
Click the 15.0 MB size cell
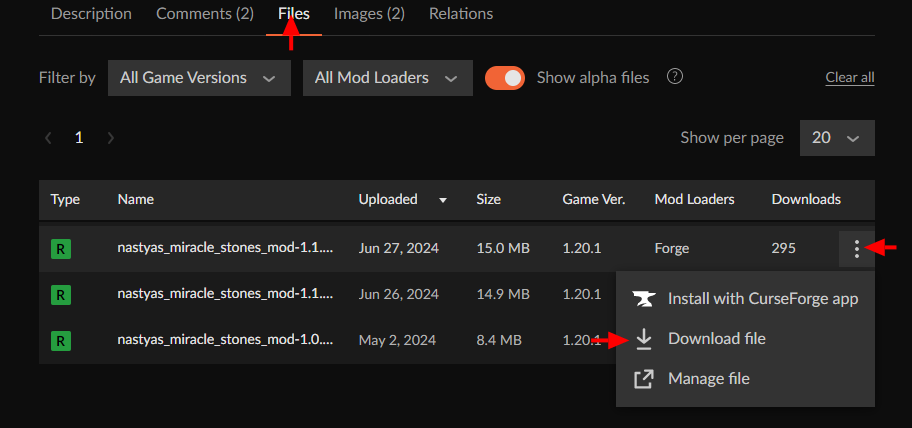(503, 249)
